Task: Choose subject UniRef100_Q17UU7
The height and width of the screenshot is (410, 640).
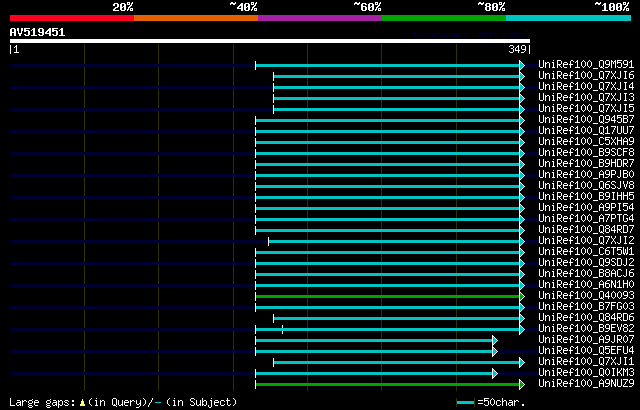Action: [x=586, y=131]
